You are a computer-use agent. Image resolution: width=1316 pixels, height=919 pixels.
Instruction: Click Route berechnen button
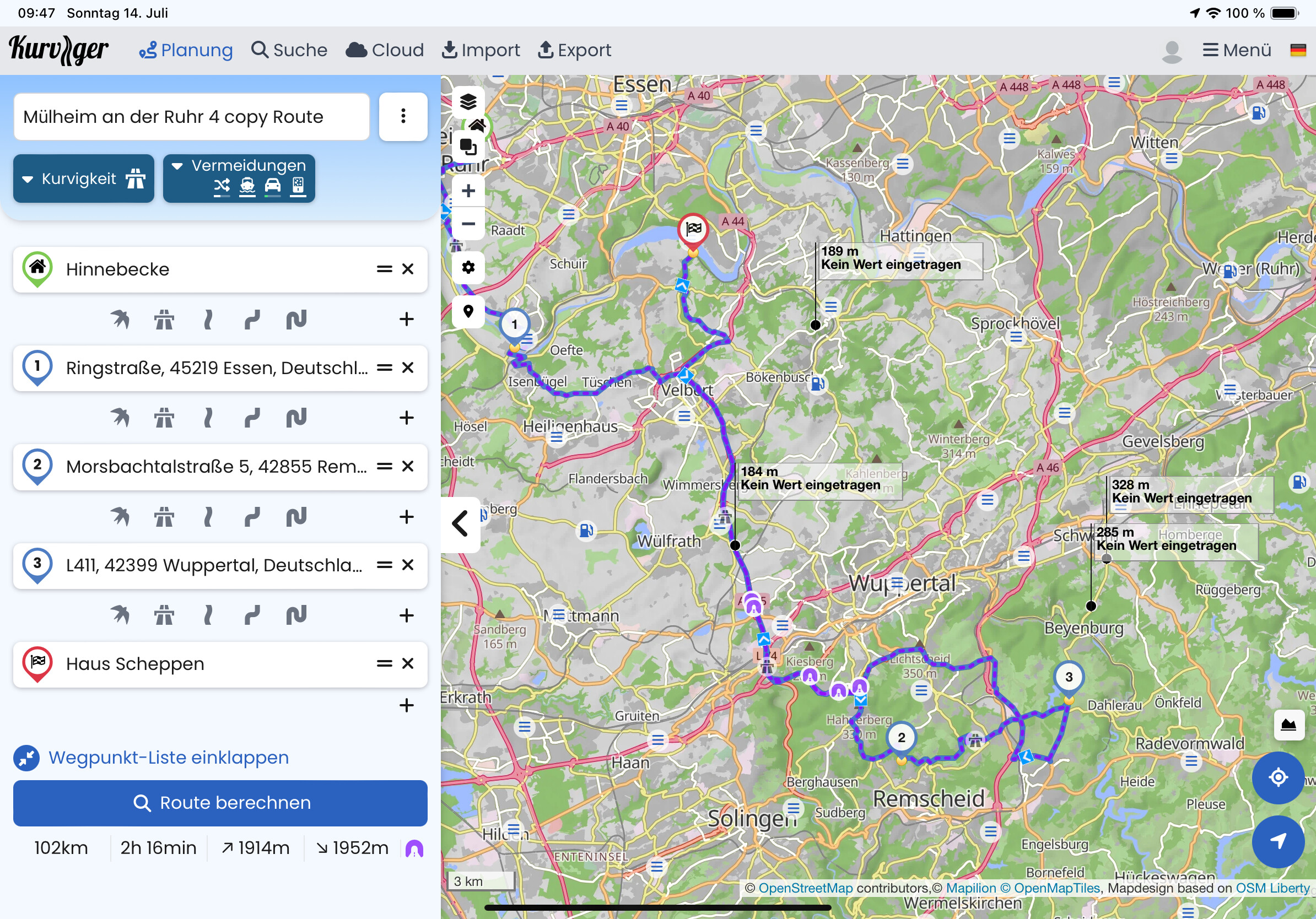(x=220, y=803)
